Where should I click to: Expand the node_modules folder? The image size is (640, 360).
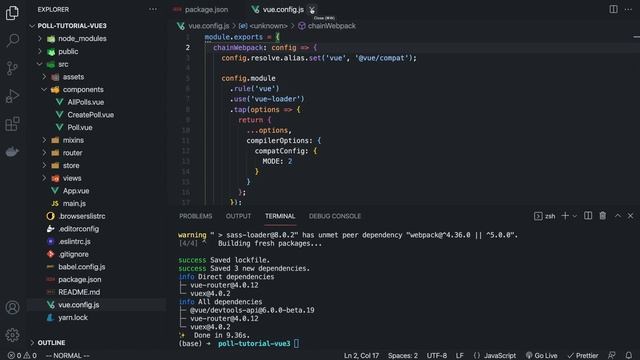coord(82,39)
